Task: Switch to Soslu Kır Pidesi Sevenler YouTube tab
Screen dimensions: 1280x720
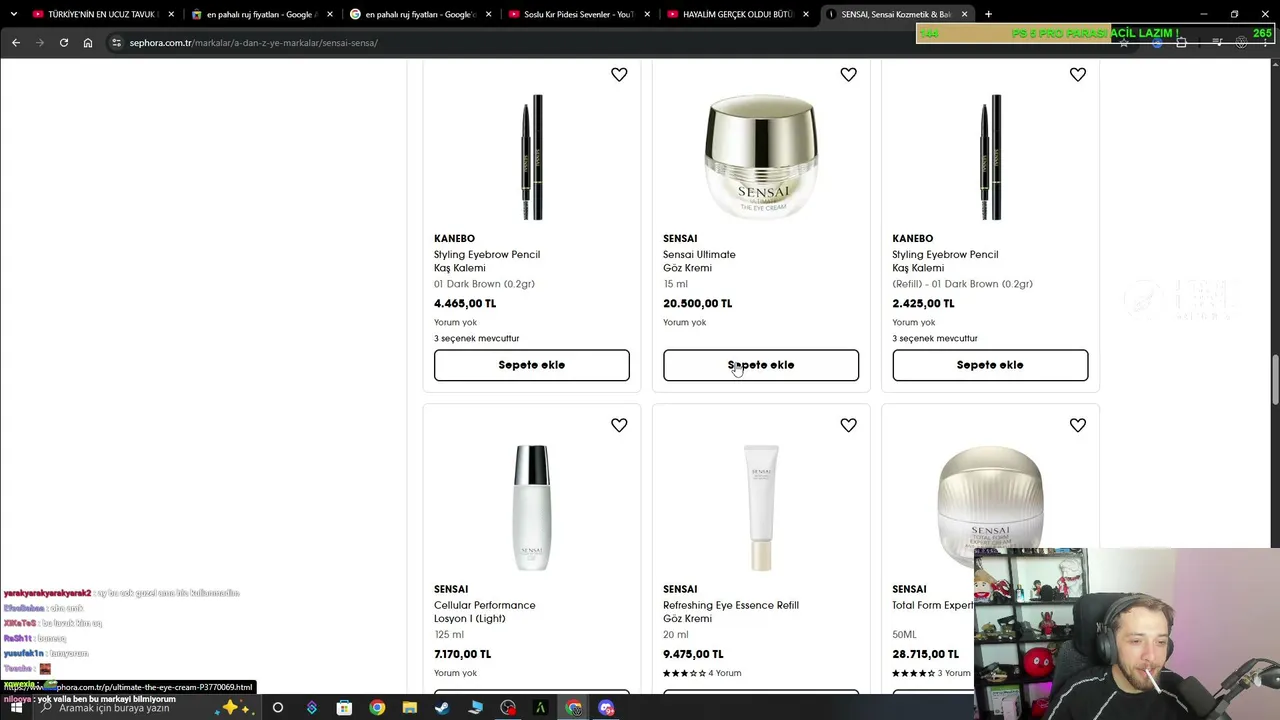Action: point(578,14)
